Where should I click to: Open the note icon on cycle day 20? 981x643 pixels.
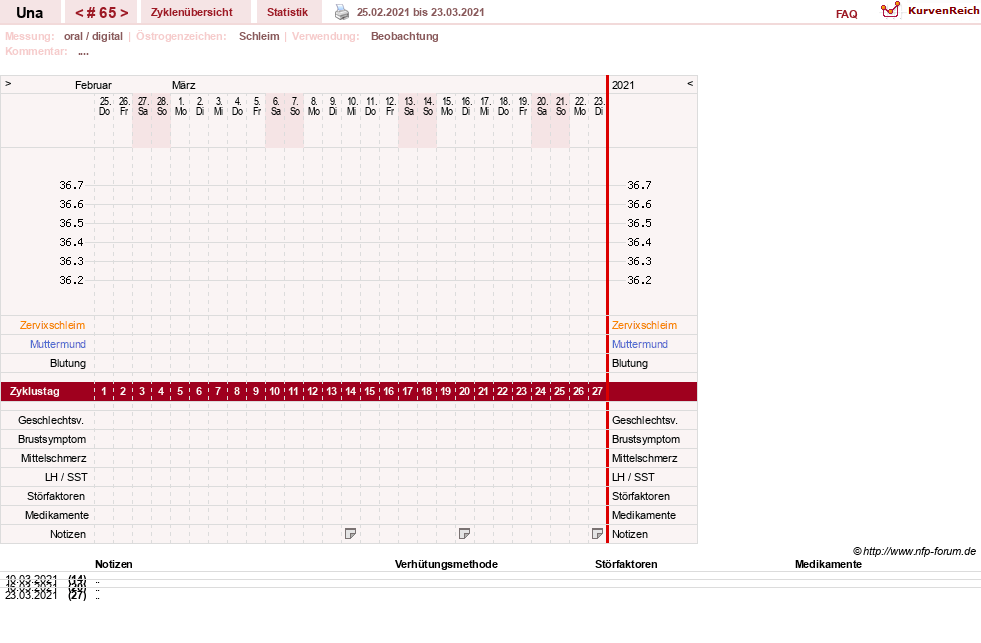tap(464, 534)
